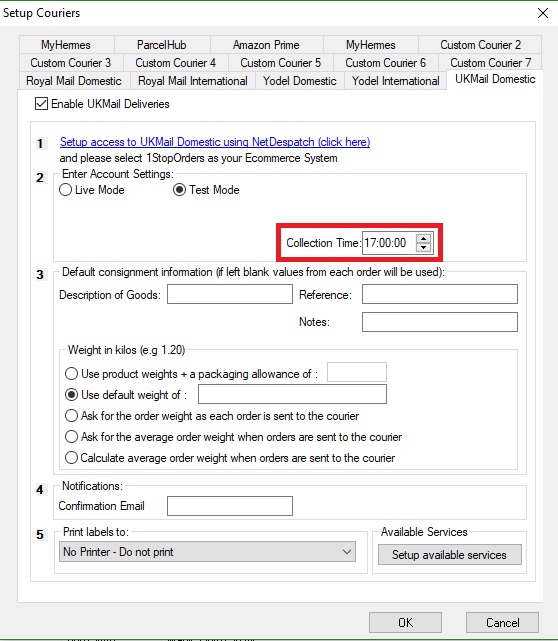Uncheck Enable UKMail Deliveries

pyautogui.click(x=41, y=104)
